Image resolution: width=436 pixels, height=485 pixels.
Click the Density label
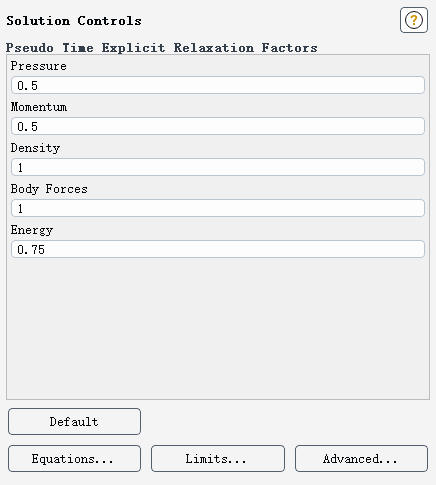pos(35,148)
